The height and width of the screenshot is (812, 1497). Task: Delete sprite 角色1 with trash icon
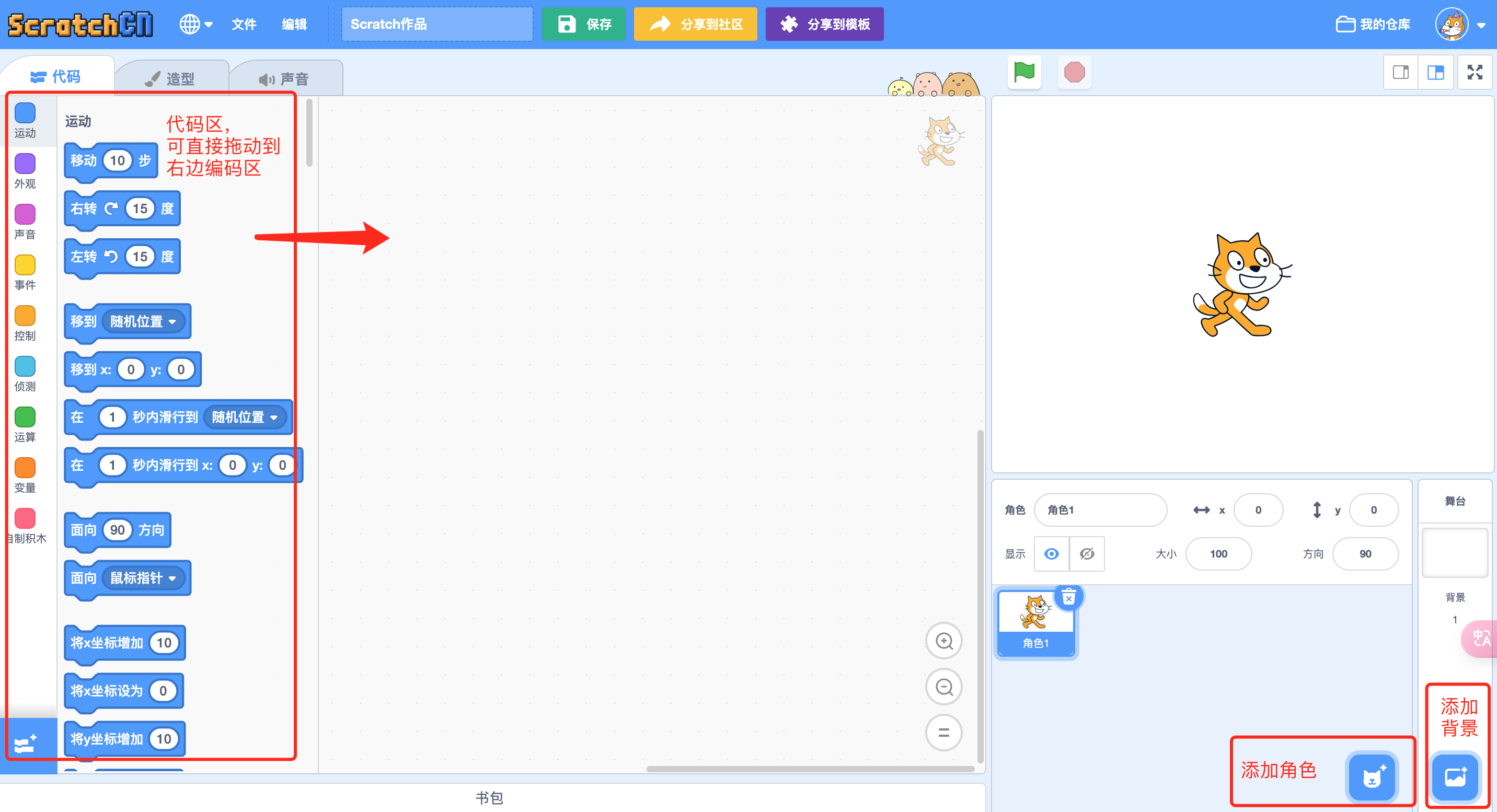click(x=1069, y=597)
